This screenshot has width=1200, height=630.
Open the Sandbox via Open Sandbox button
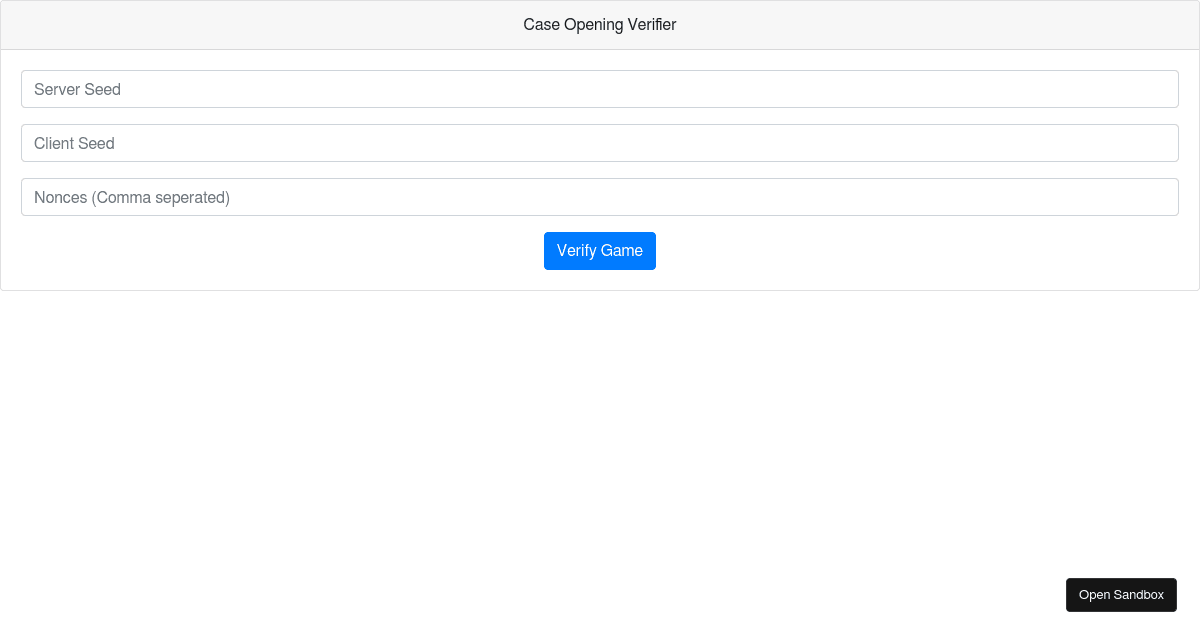click(x=1121, y=594)
